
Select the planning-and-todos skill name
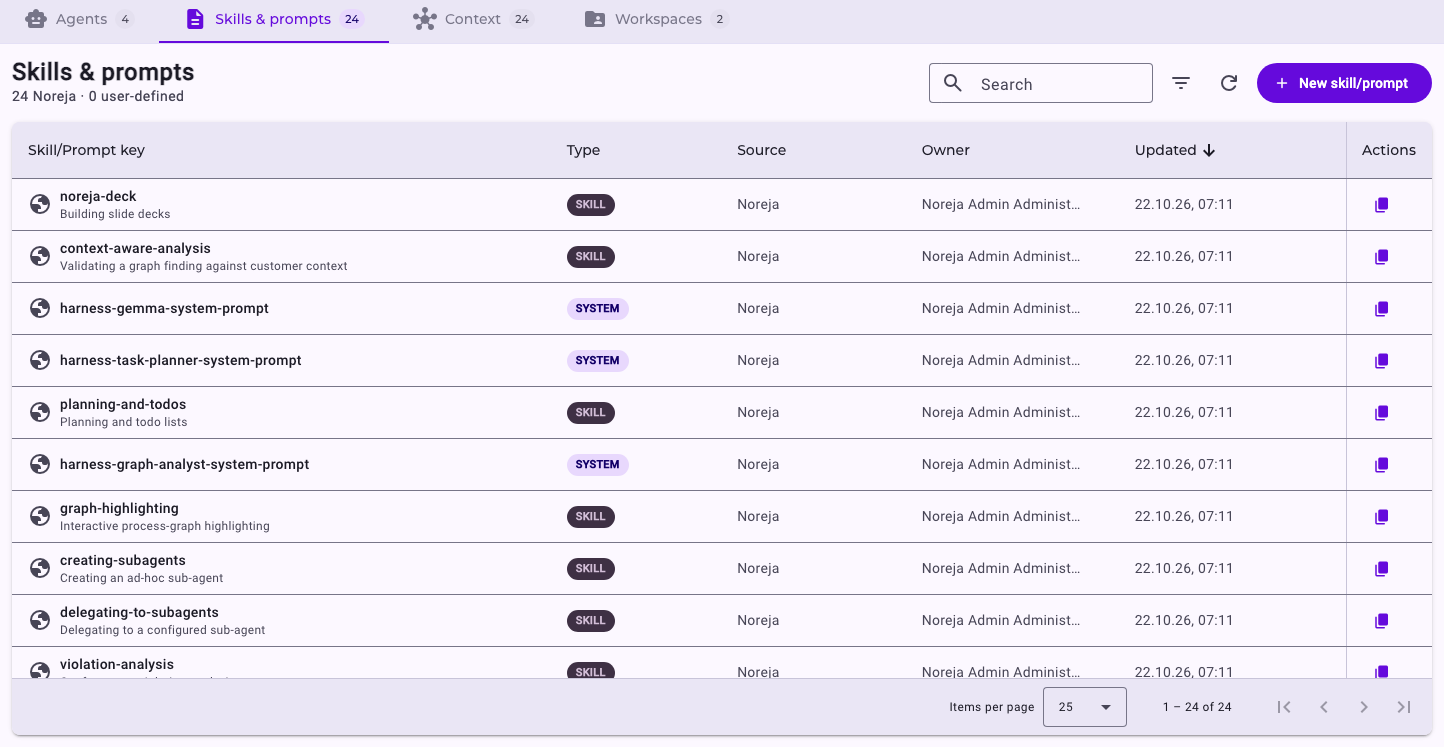(123, 404)
